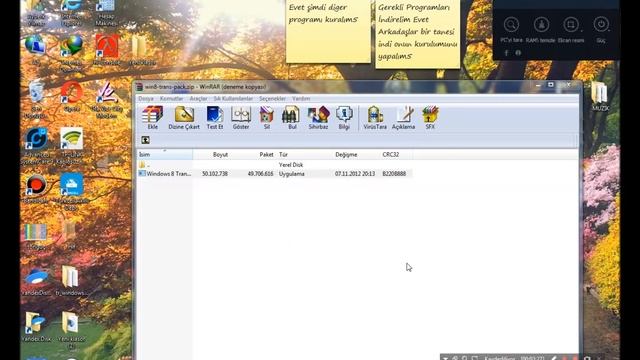Open the network Ağ desktop icon
Screen dimensions: 640x360
(x=36, y=50)
